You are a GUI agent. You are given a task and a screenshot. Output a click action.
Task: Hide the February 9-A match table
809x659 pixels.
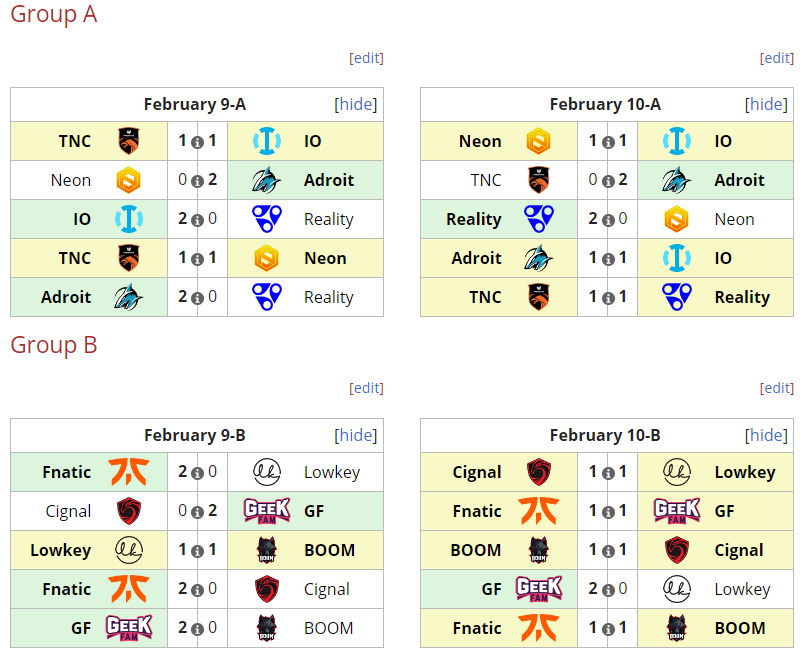[x=356, y=104]
